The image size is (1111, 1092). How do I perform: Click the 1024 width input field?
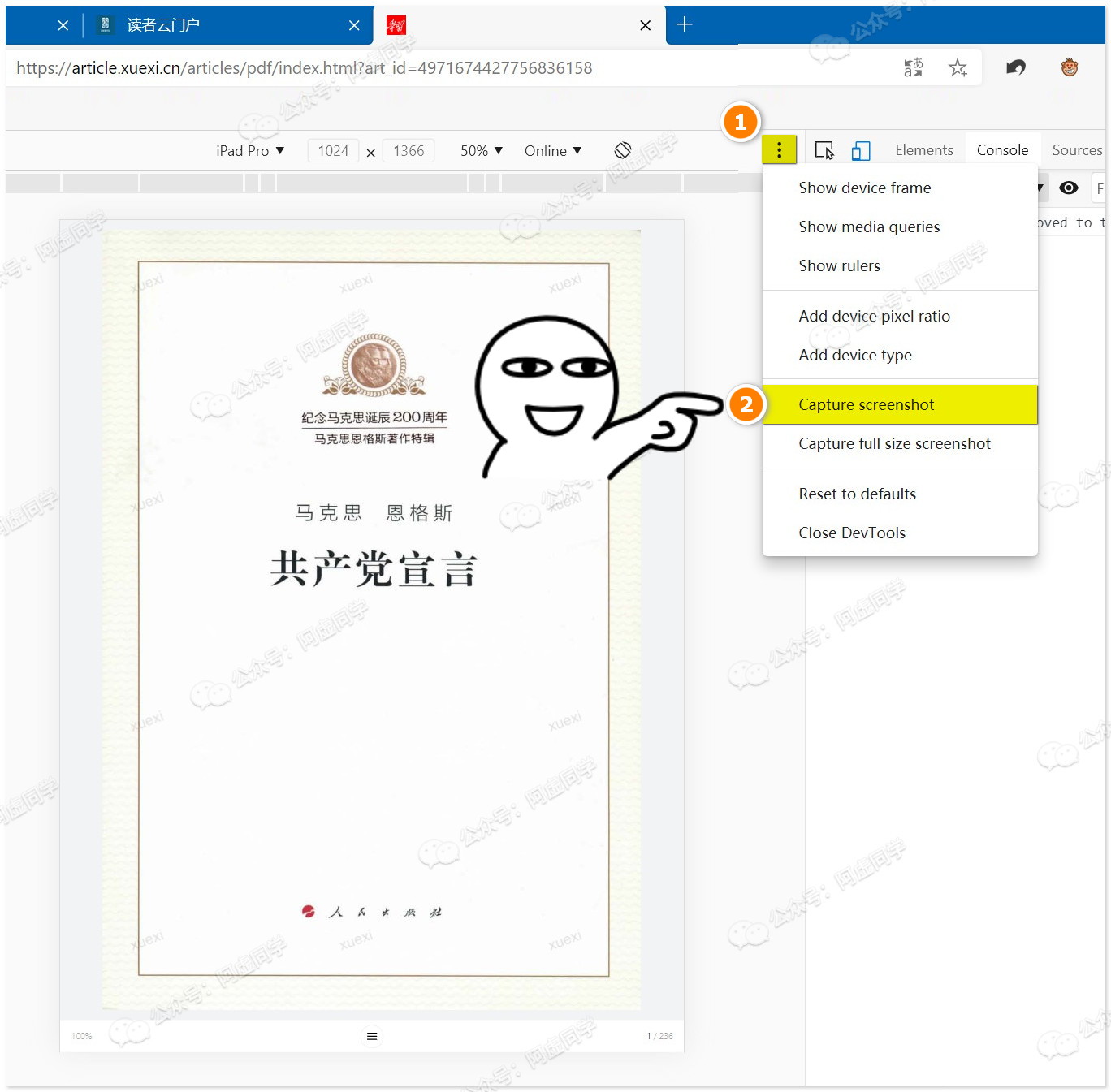coord(333,151)
